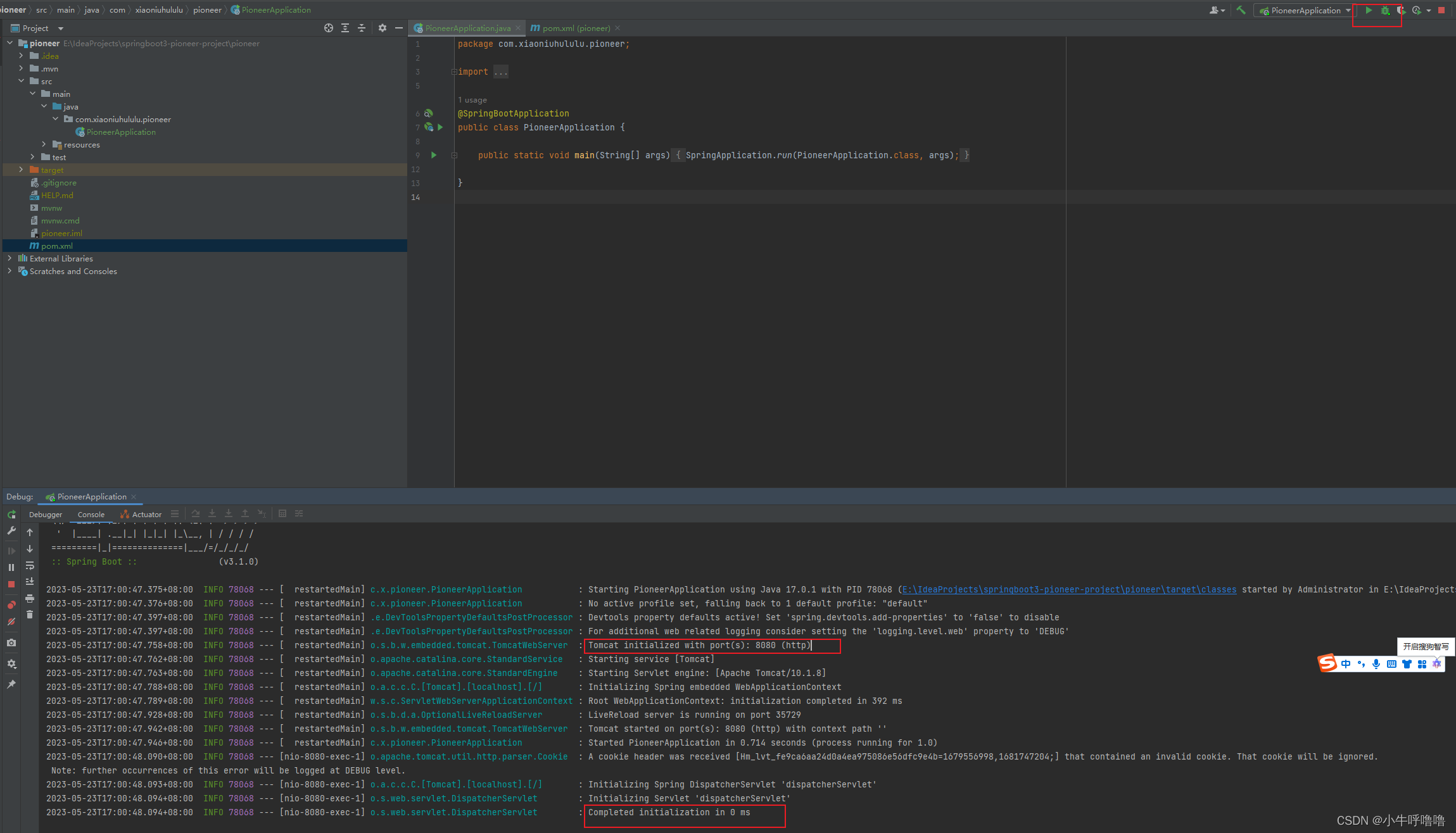Screen dimensions: 1456x833
Task: Expand the resources folder
Action: pyautogui.click(x=44, y=144)
